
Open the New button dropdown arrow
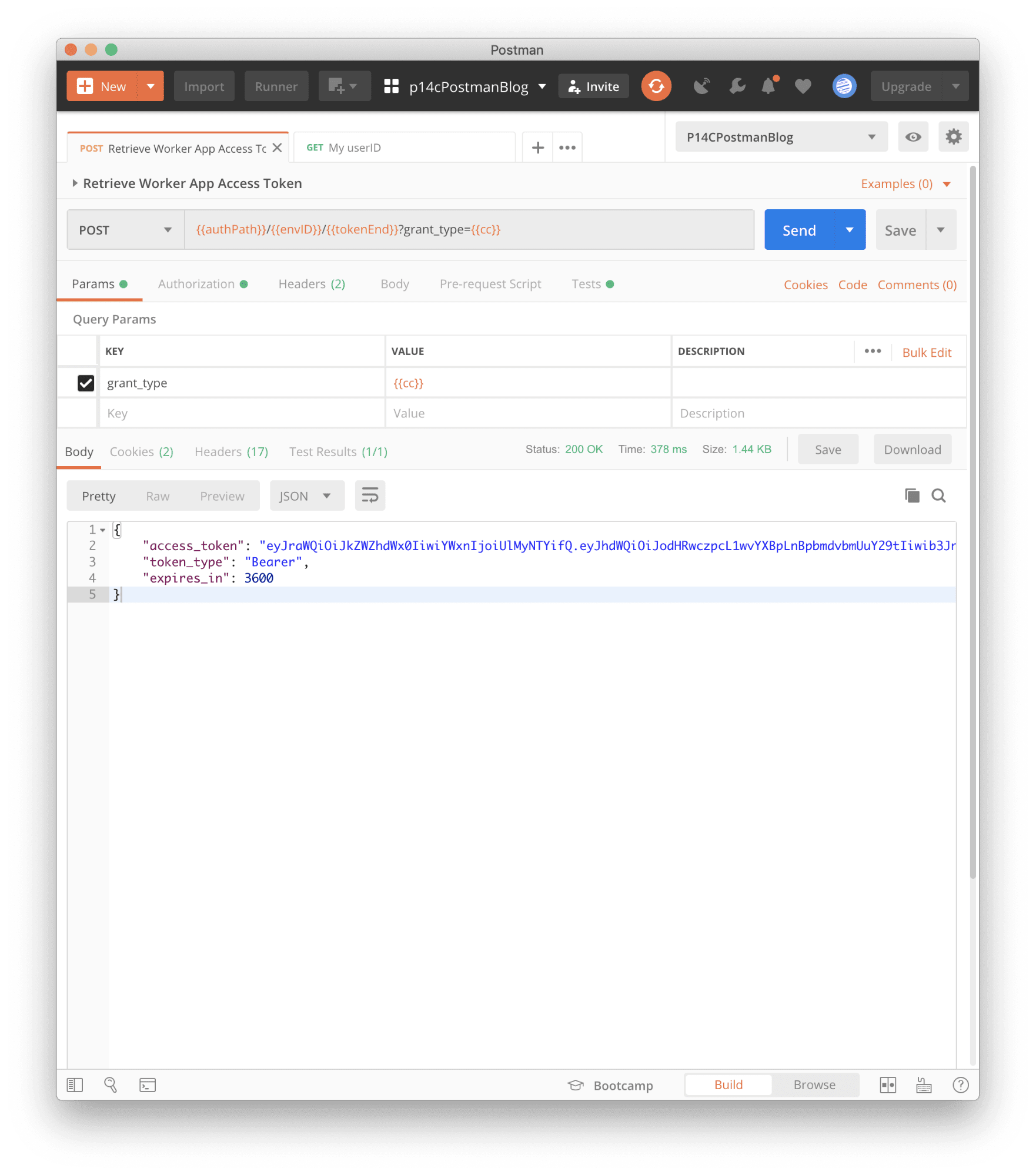151,86
